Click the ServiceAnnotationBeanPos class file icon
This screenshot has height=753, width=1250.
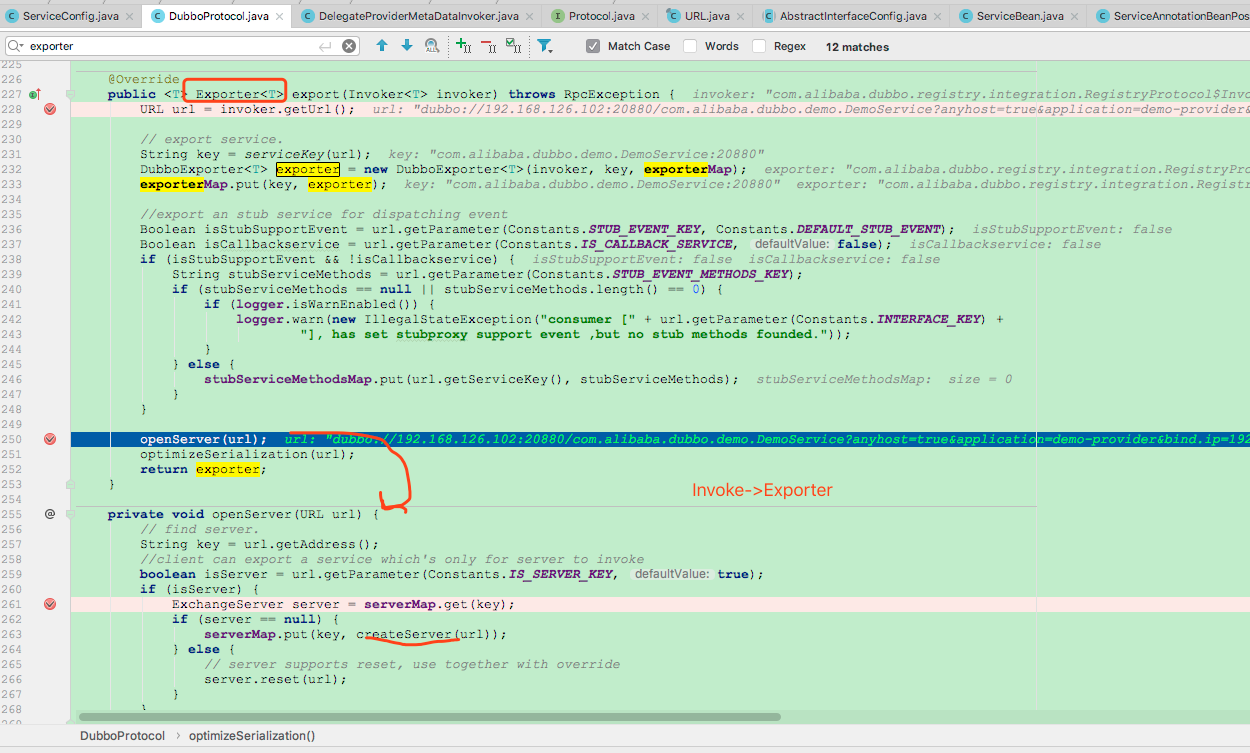(1102, 16)
